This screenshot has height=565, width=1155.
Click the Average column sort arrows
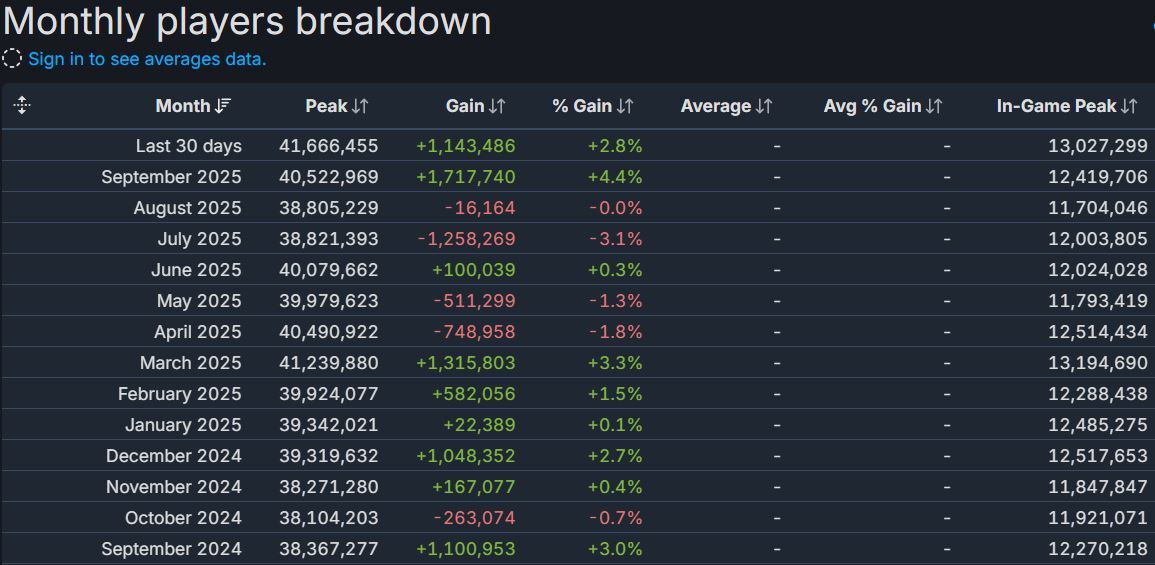[764, 106]
